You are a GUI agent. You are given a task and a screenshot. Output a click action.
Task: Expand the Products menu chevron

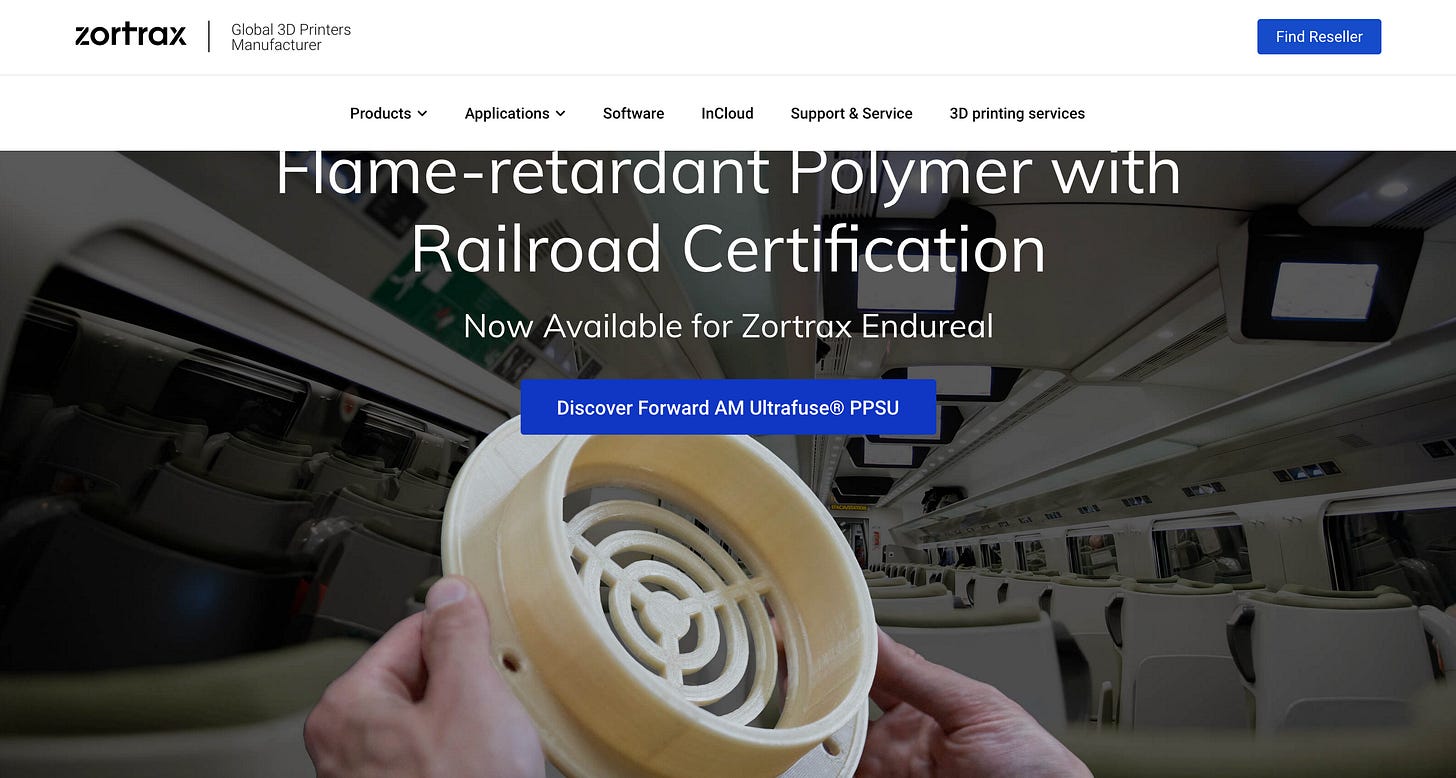tap(422, 113)
